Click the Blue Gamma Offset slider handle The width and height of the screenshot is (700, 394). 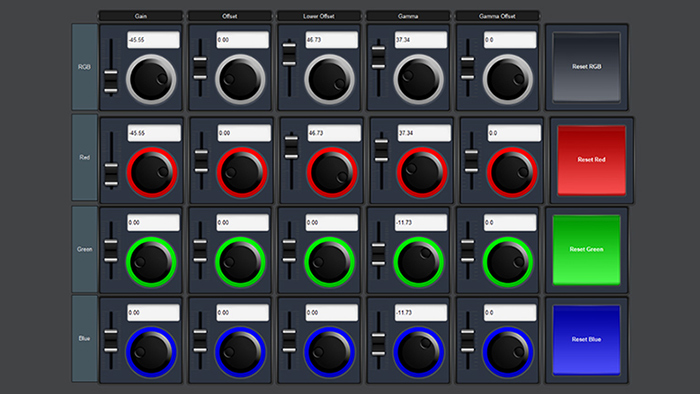click(x=467, y=341)
